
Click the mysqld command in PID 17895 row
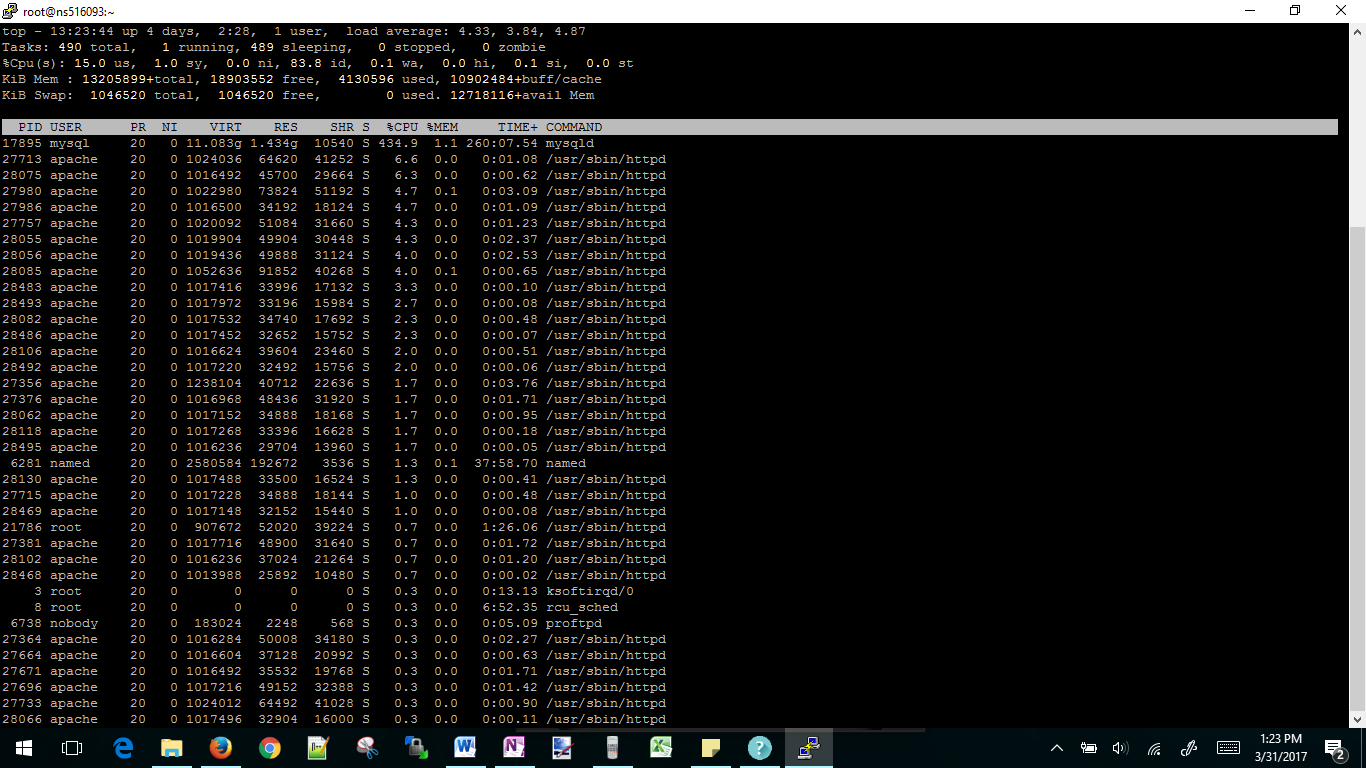click(570, 143)
